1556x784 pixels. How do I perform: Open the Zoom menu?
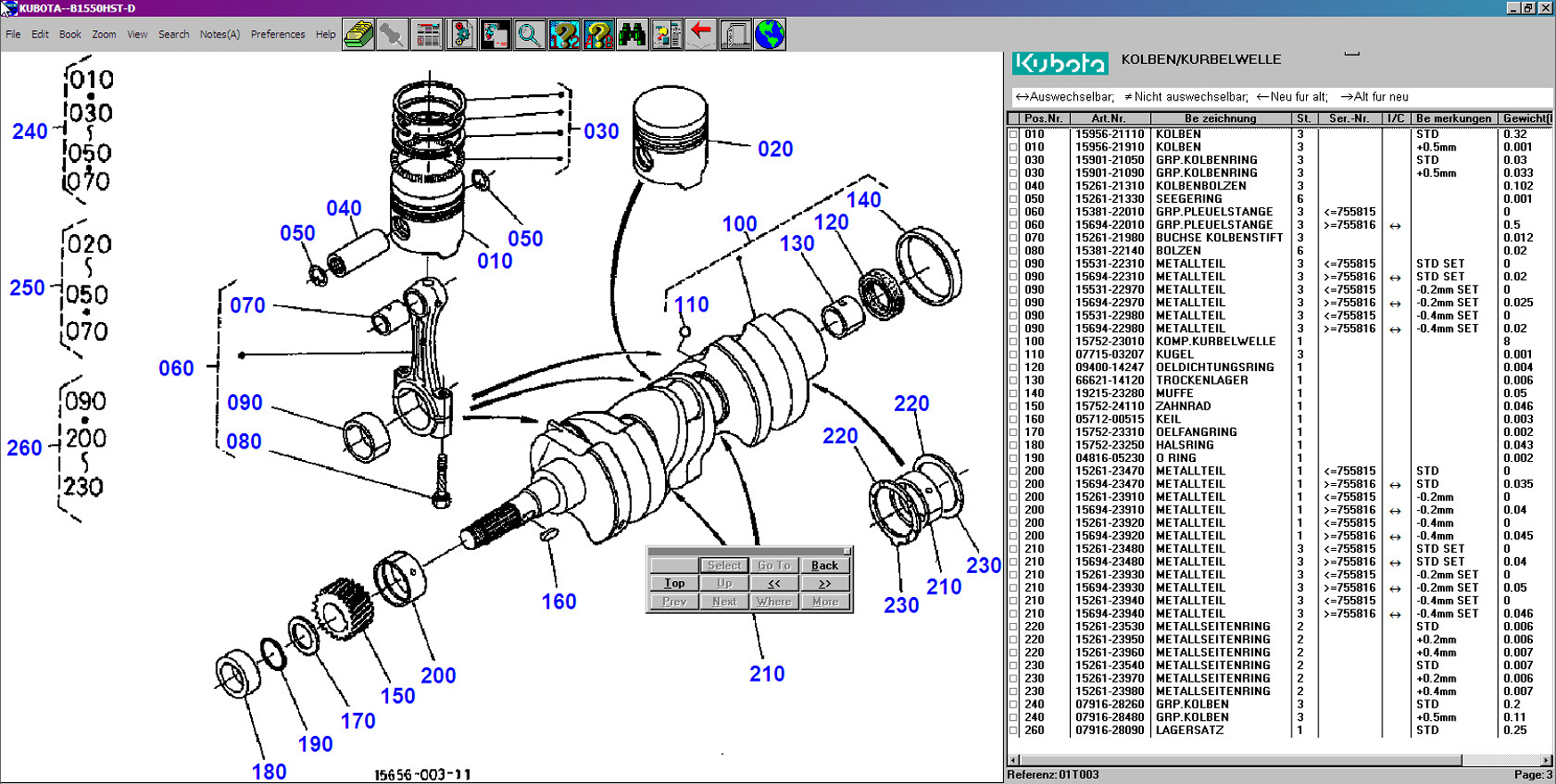click(x=104, y=35)
